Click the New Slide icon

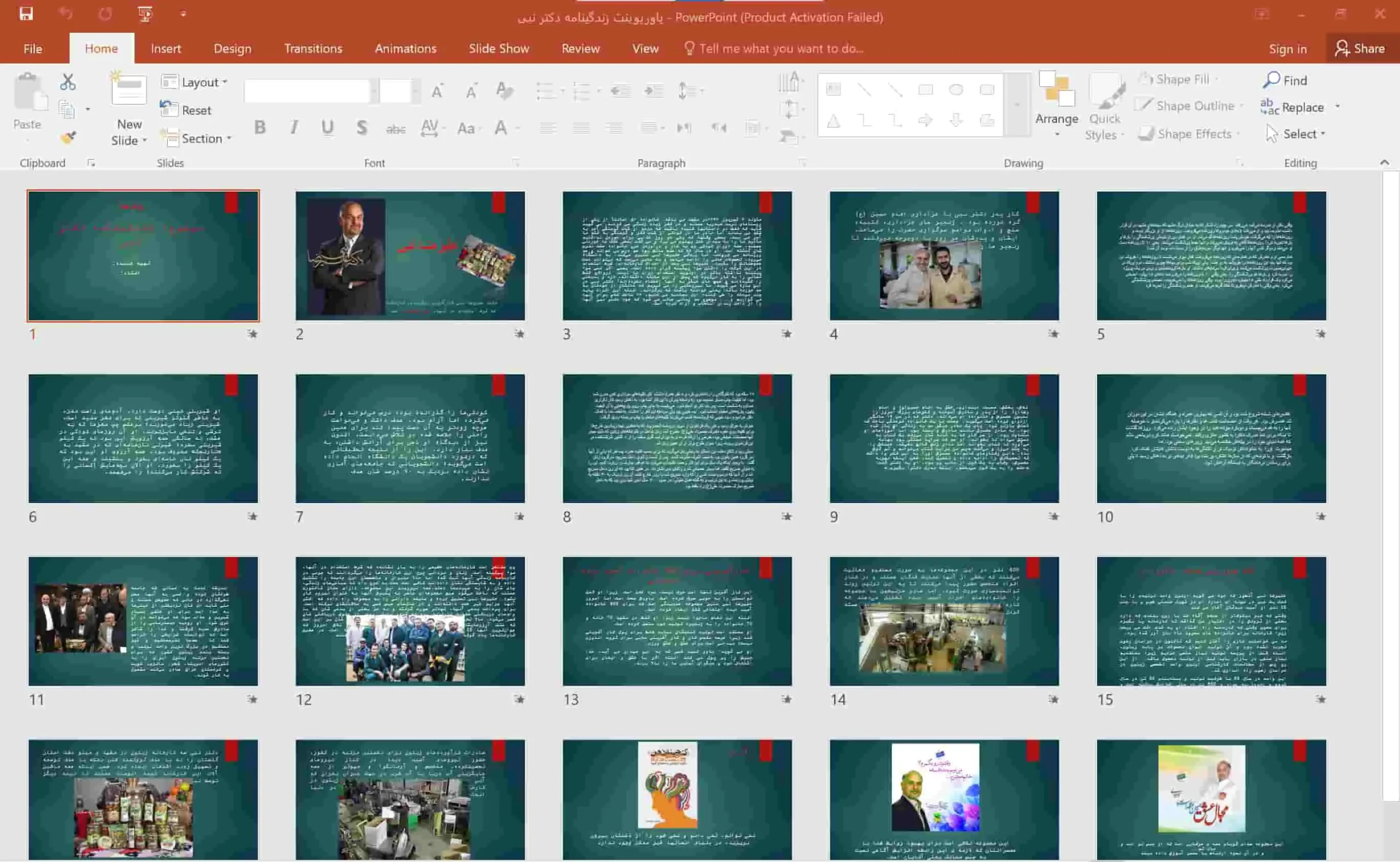click(x=129, y=90)
